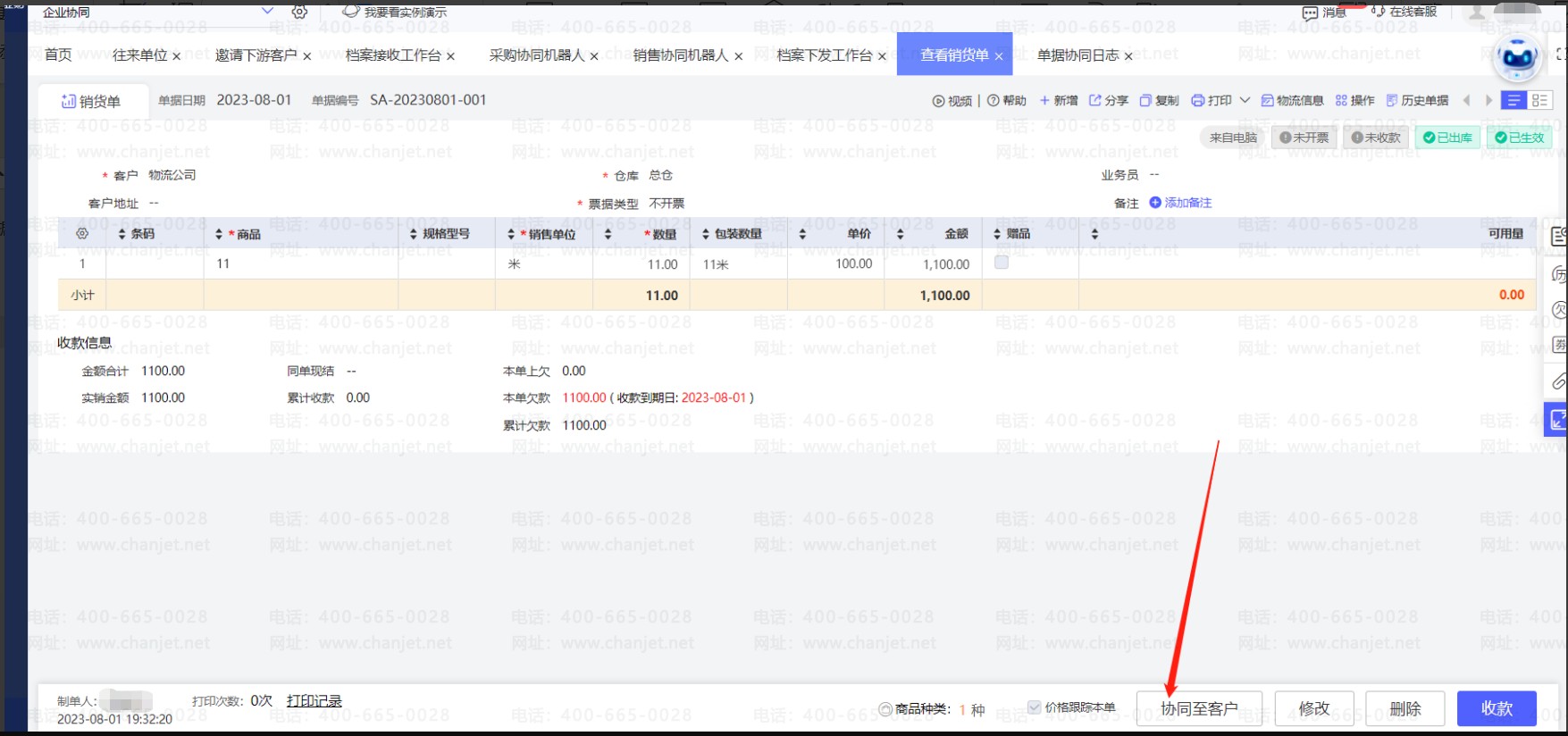Image resolution: width=1568 pixels, height=736 pixels.
Task: Close the 邀请下游客户 tab
Action: 307,56
